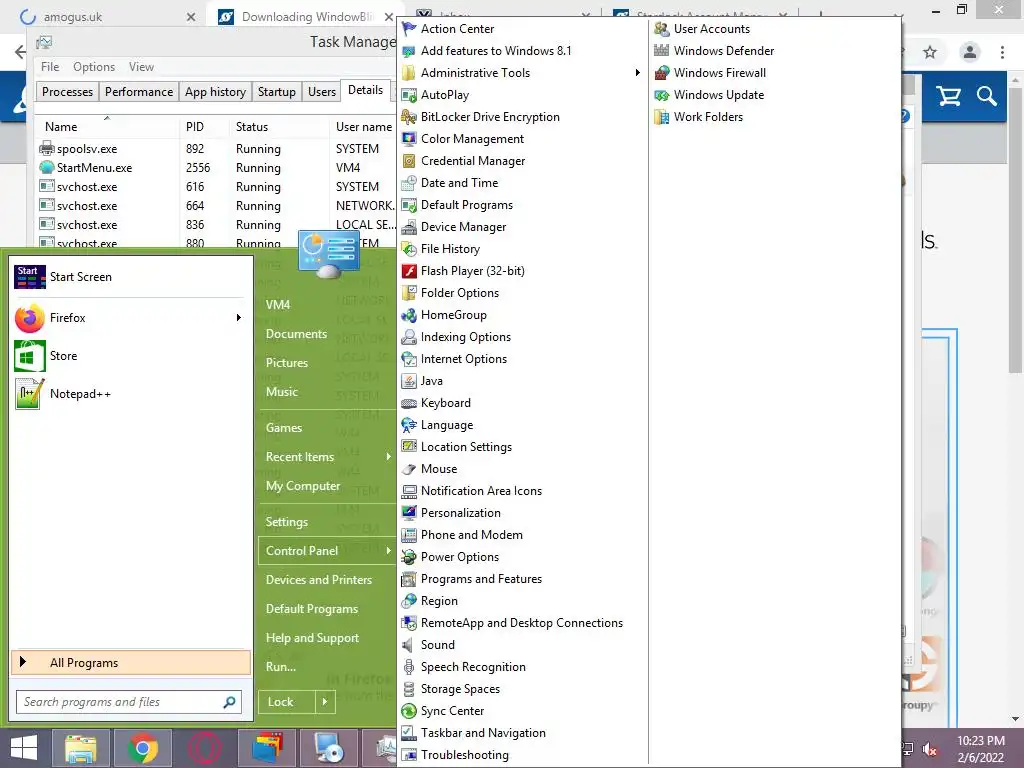Open the Keyboard icon
Image resolution: width=1024 pixels, height=768 pixels.
point(409,403)
